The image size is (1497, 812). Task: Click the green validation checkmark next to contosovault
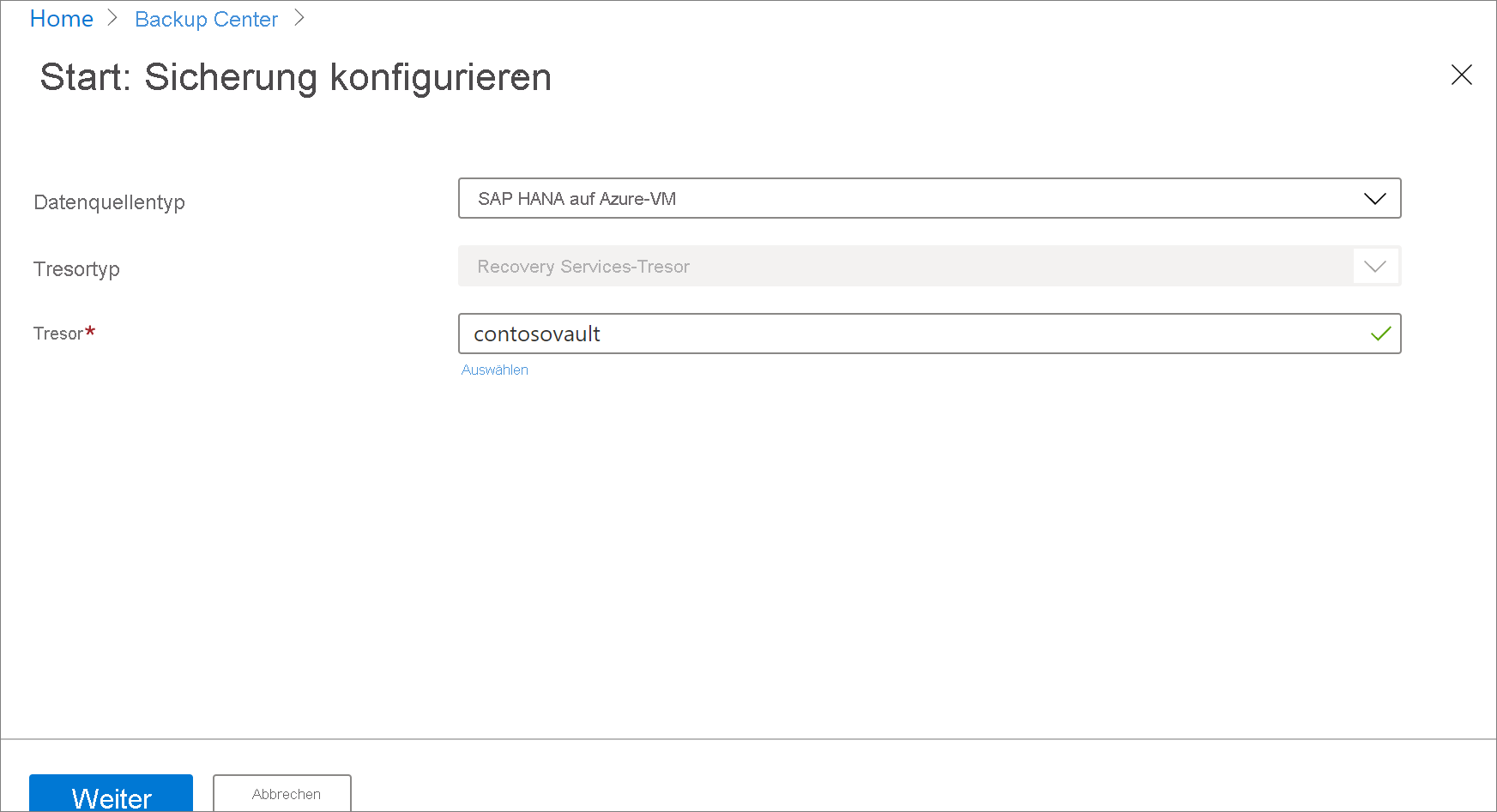1381,334
